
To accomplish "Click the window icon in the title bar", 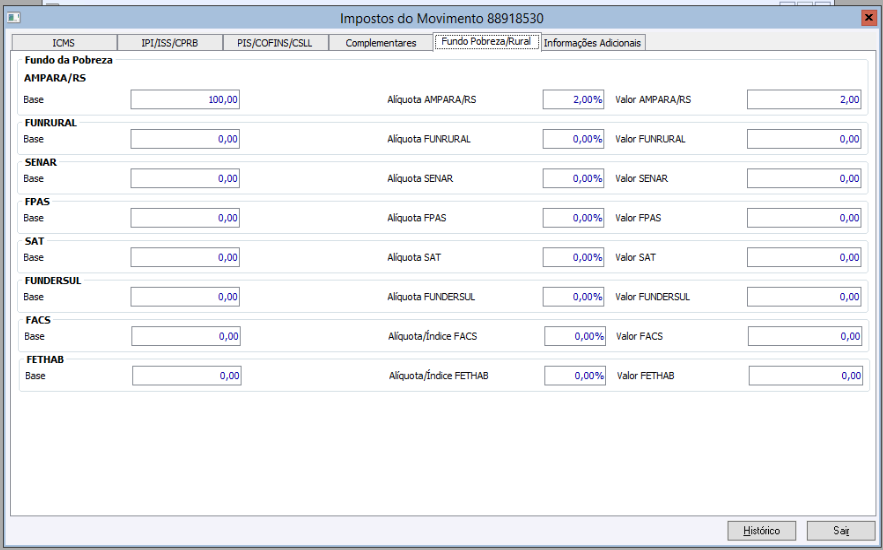I will click(14, 18).
